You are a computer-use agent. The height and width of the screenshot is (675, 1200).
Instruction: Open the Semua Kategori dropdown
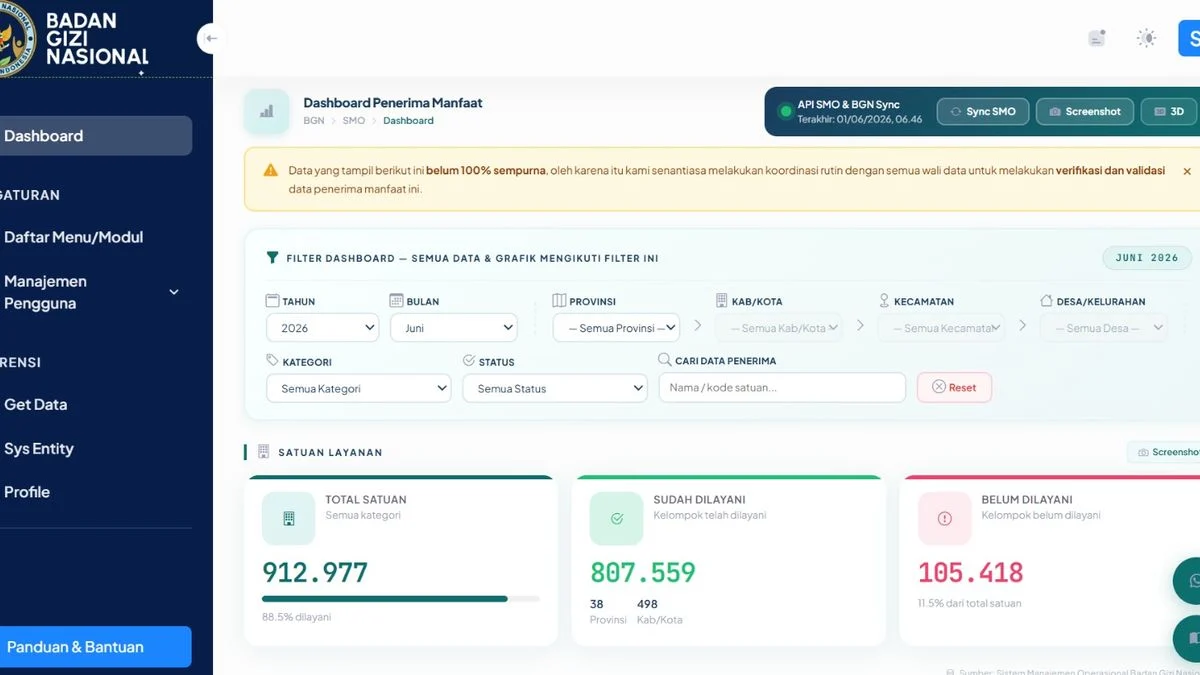[358, 388]
